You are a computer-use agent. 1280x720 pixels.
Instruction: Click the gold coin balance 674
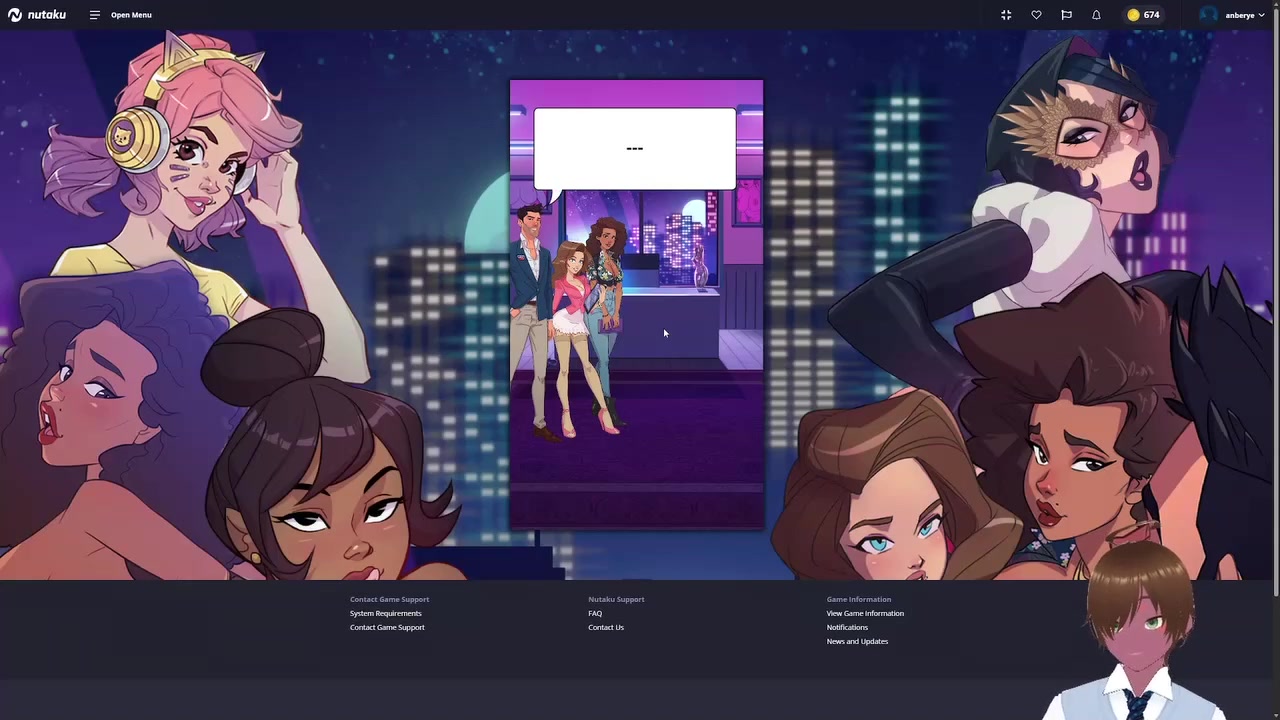click(x=1143, y=15)
